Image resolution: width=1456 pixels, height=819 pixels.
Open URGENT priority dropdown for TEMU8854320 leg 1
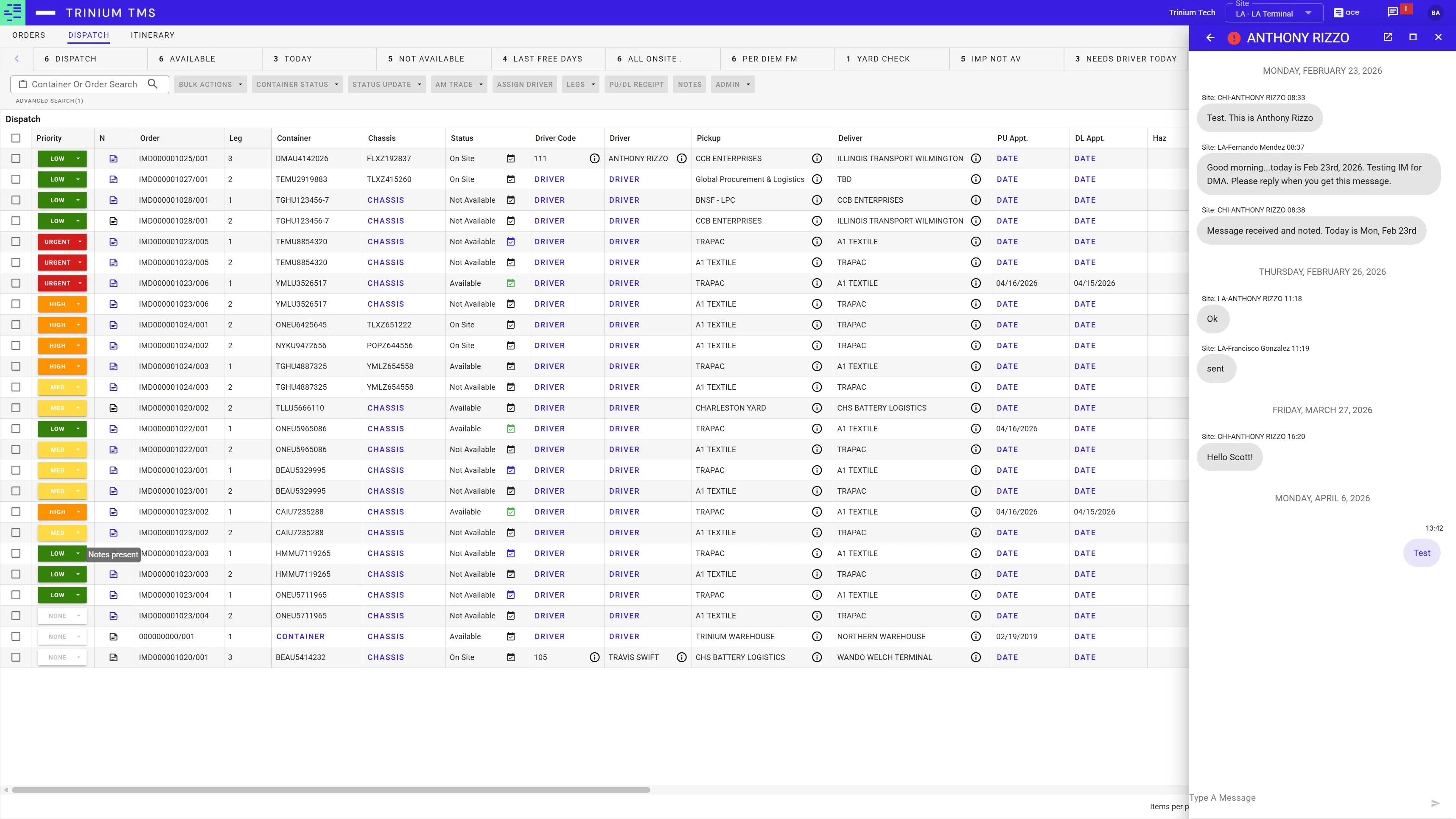[80, 242]
